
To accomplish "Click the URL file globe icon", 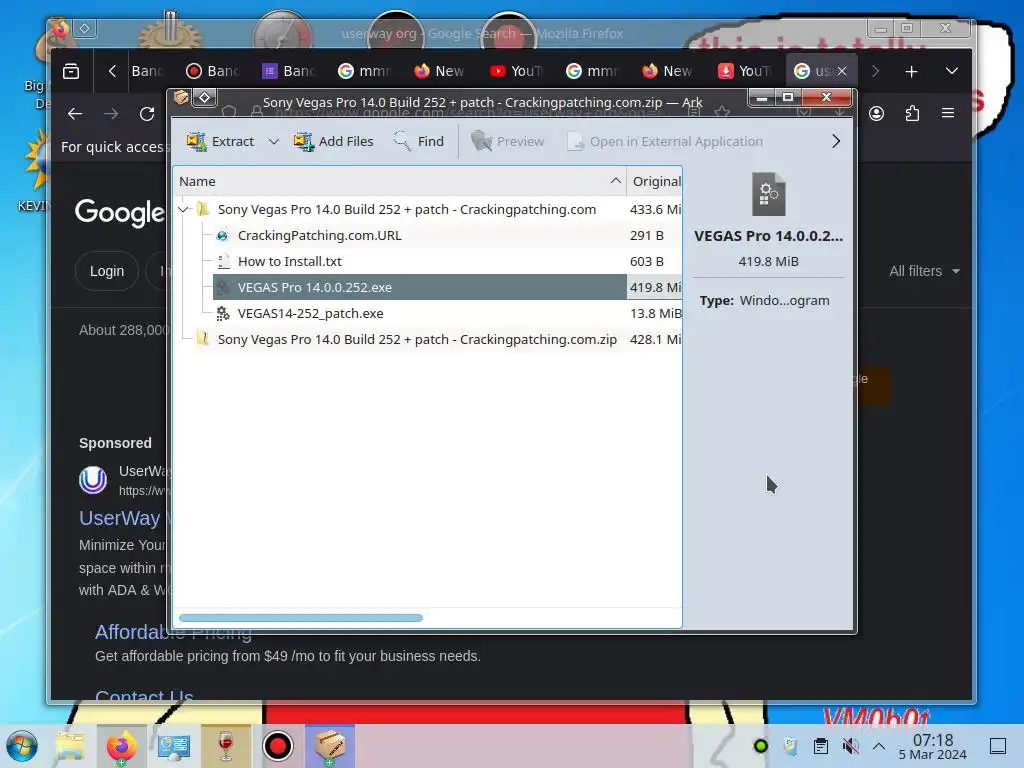I will pos(223,236).
